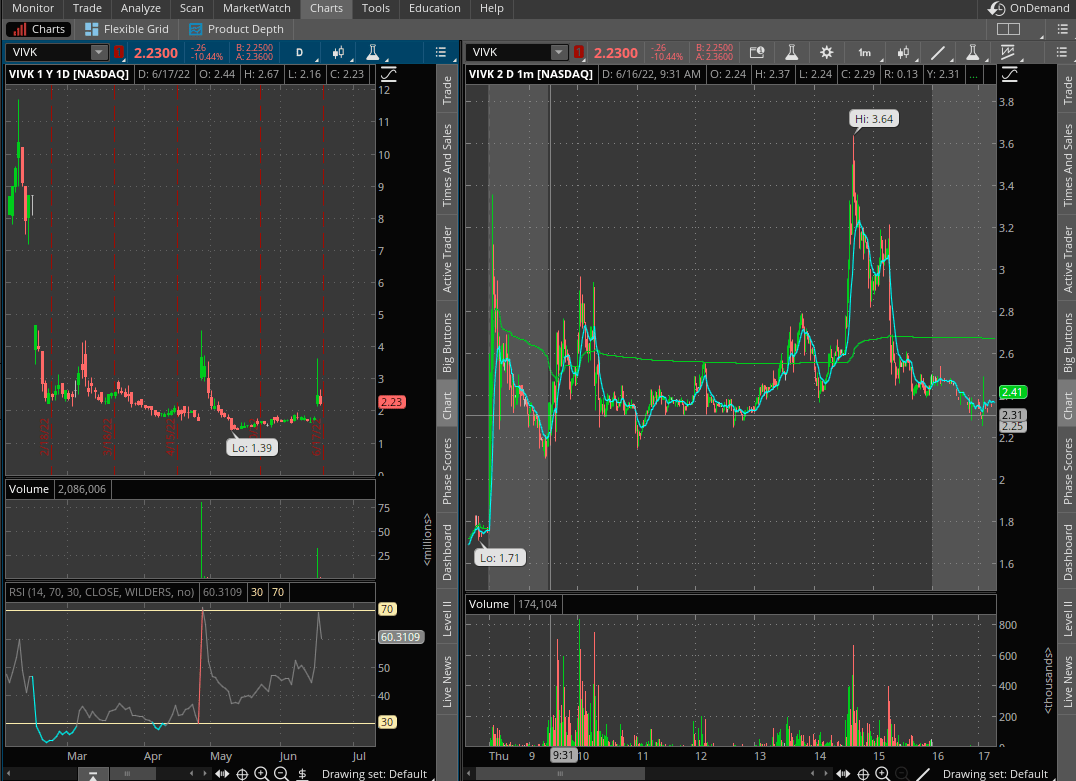Select the line drawing tool icon

938,53
